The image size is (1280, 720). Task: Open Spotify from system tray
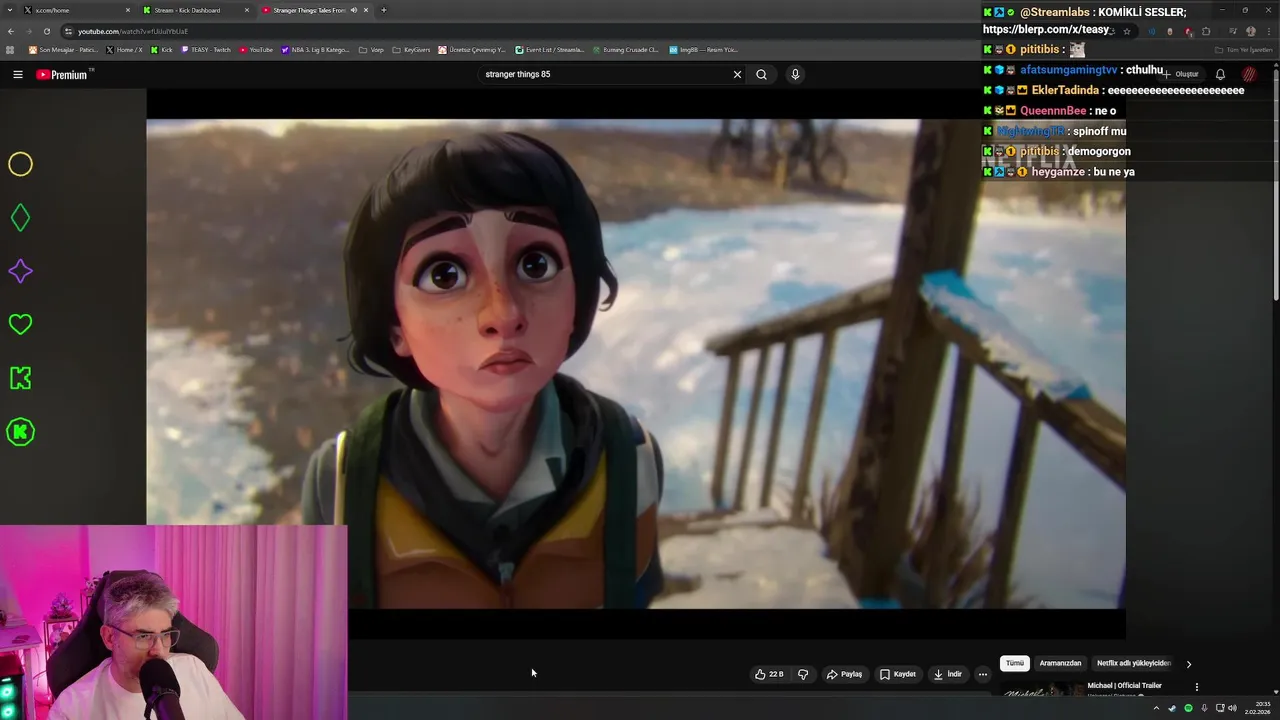point(1188,708)
